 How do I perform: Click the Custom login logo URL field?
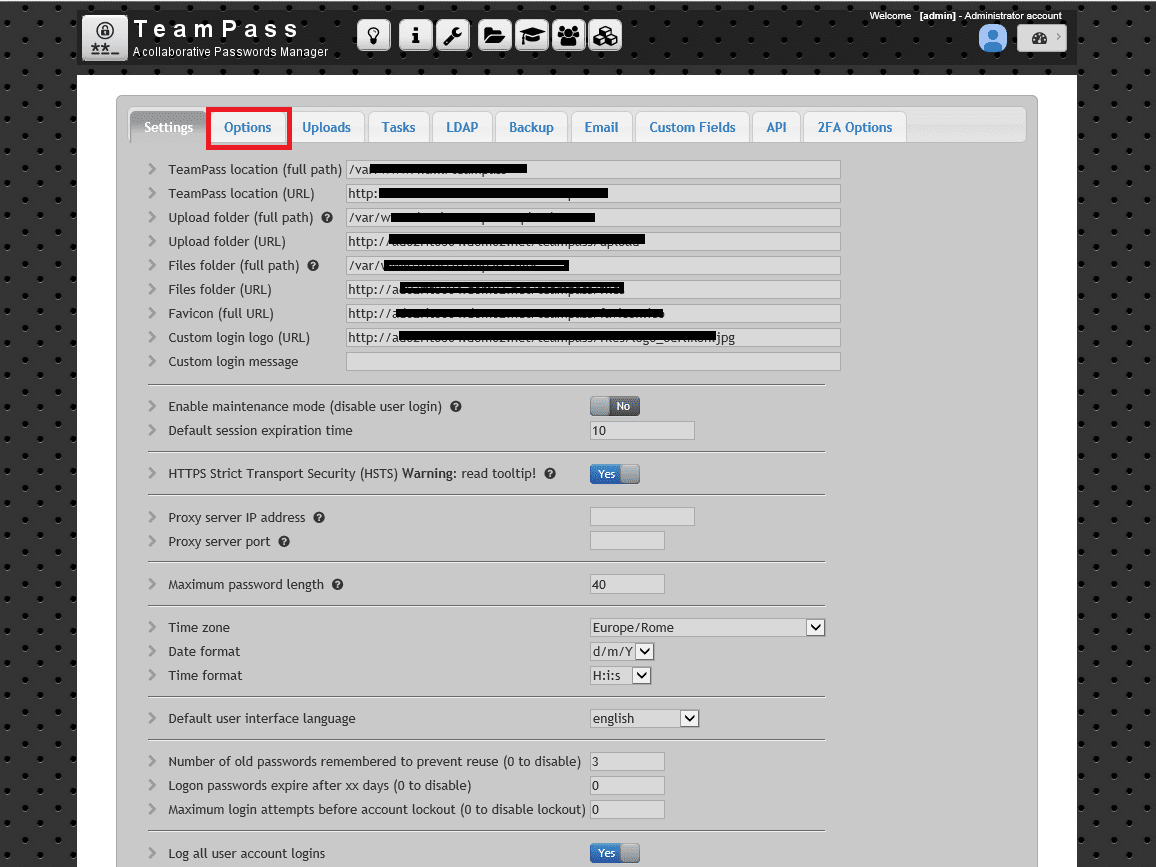(x=593, y=338)
